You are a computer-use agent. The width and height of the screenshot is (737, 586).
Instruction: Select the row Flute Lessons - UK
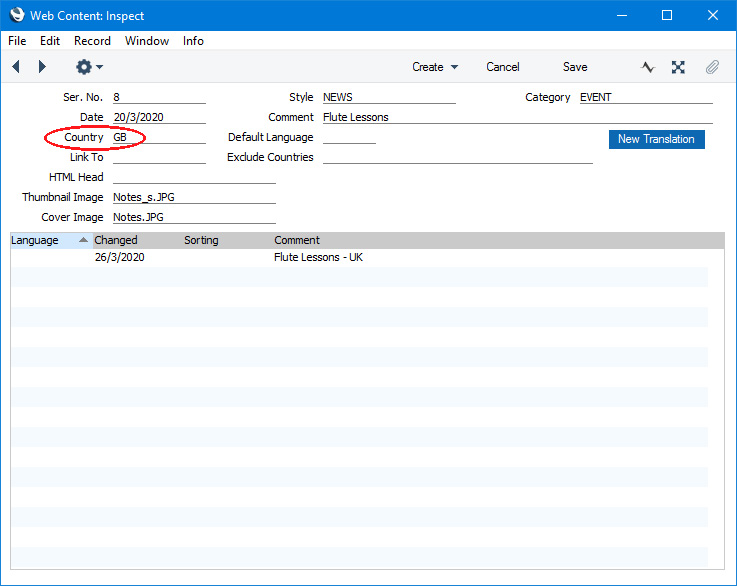(360, 258)
